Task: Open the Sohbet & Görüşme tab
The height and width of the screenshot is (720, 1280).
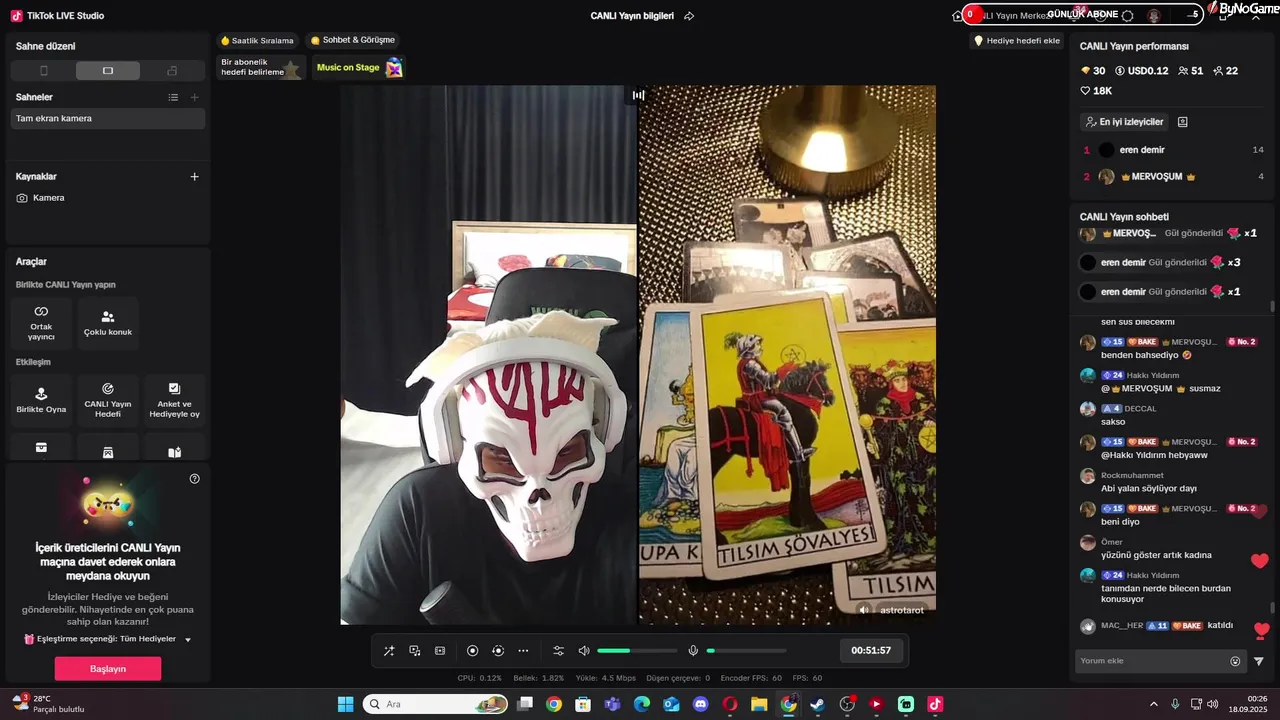Action: (x=353, y=41)
